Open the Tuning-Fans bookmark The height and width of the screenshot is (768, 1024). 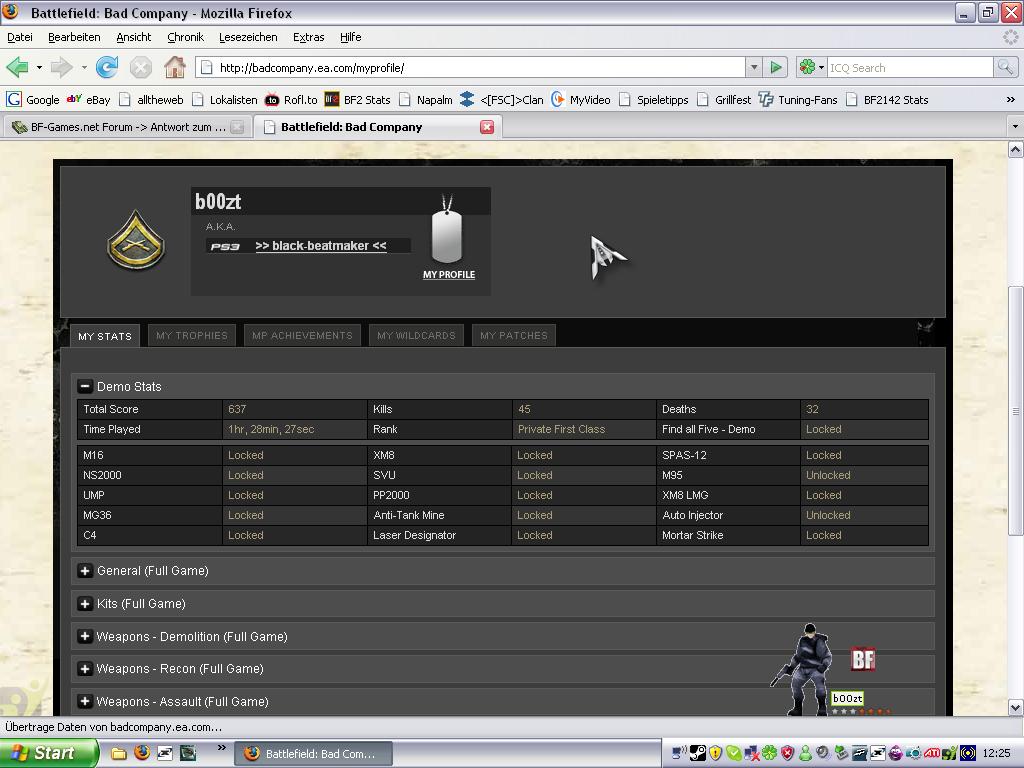(798, 100)
